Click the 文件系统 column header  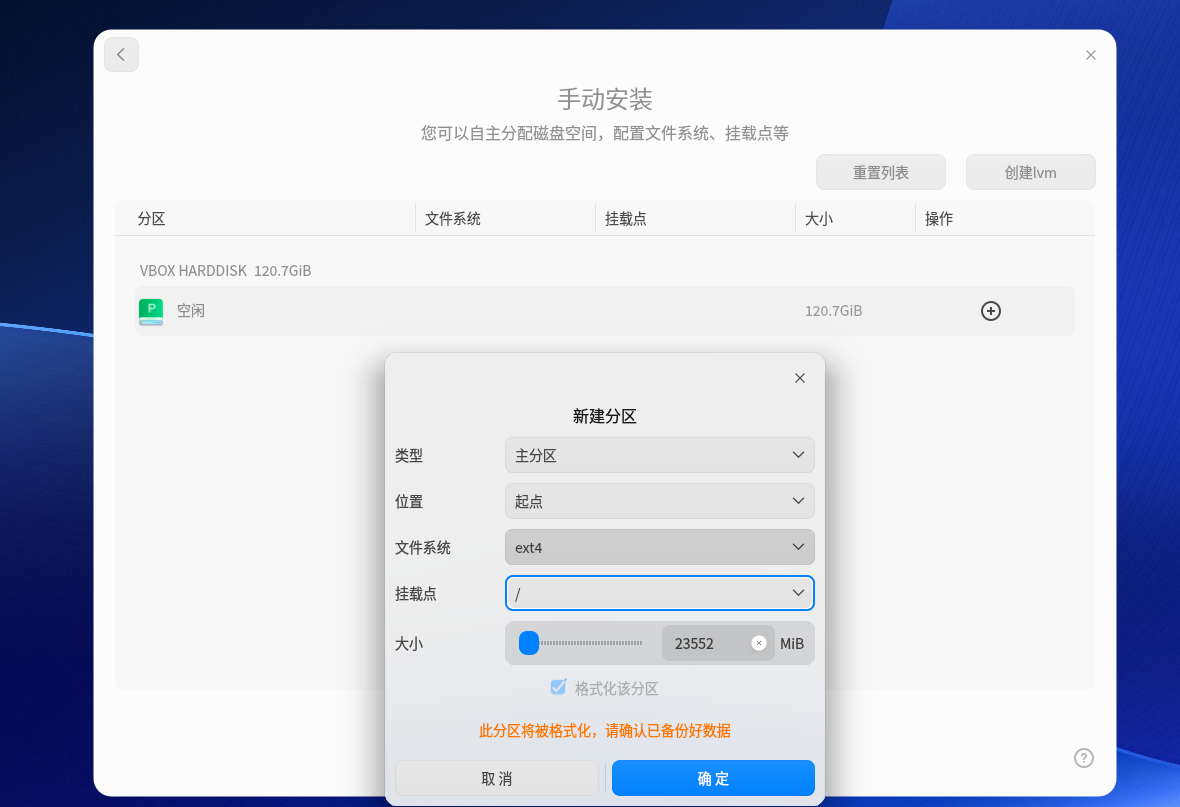click(452, 219)
